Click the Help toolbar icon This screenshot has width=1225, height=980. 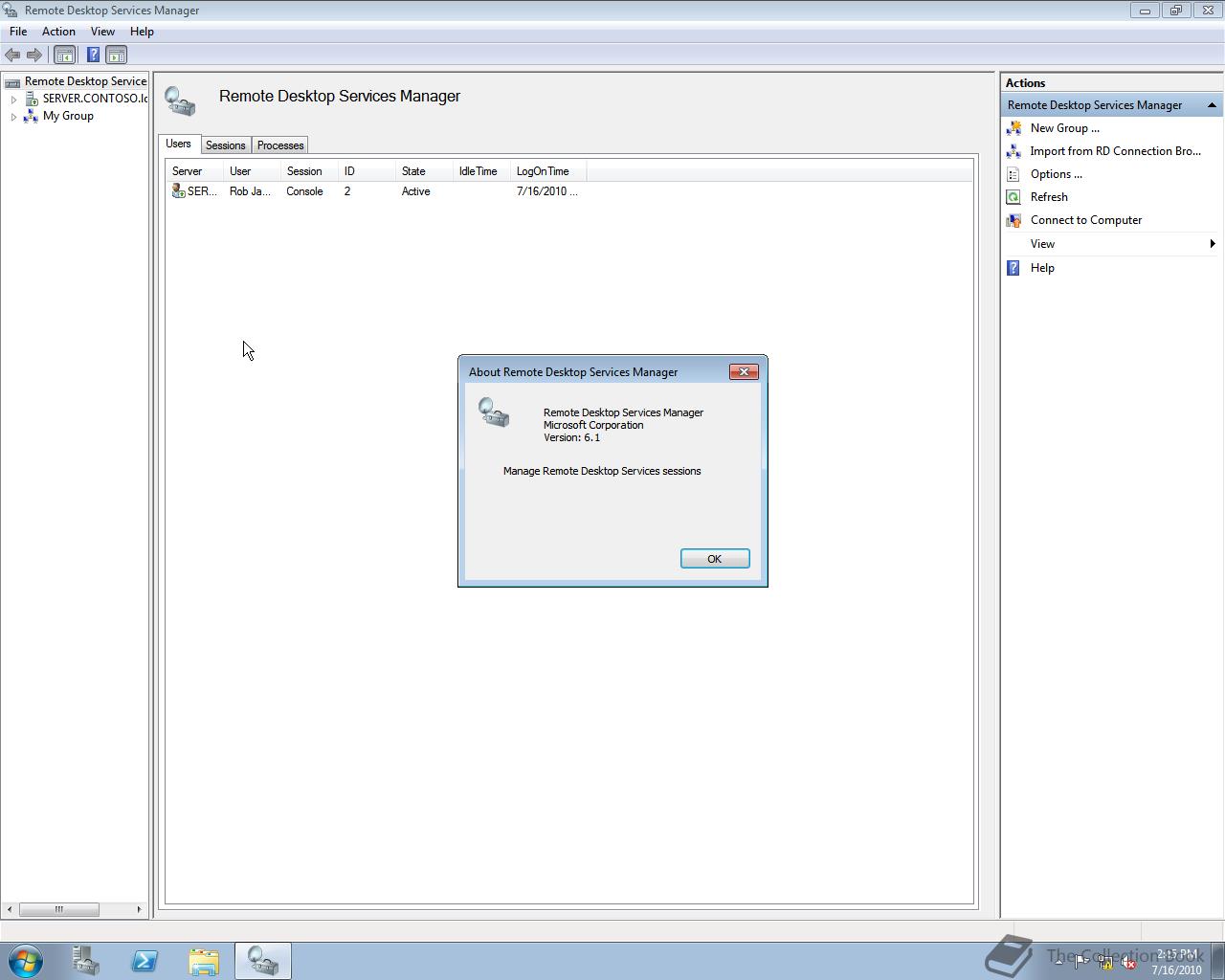coord(93,56)
